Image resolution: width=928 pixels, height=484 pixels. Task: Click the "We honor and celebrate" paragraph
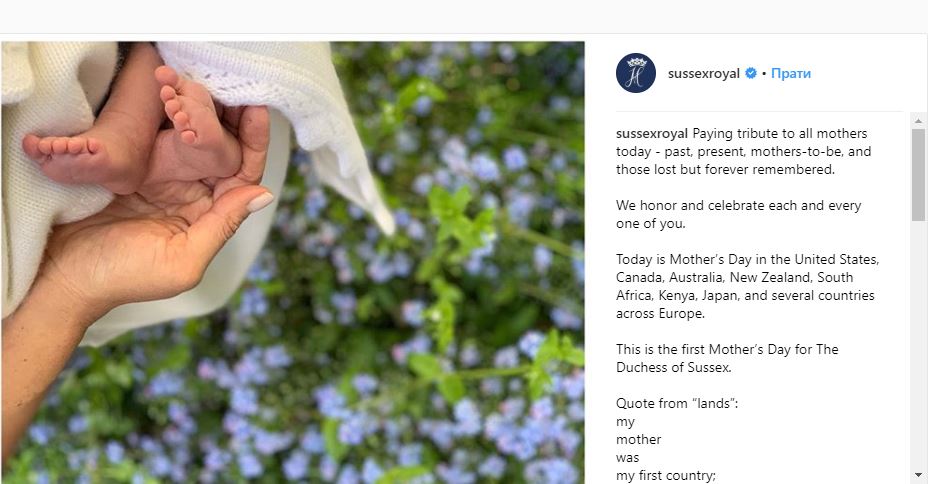739,214
